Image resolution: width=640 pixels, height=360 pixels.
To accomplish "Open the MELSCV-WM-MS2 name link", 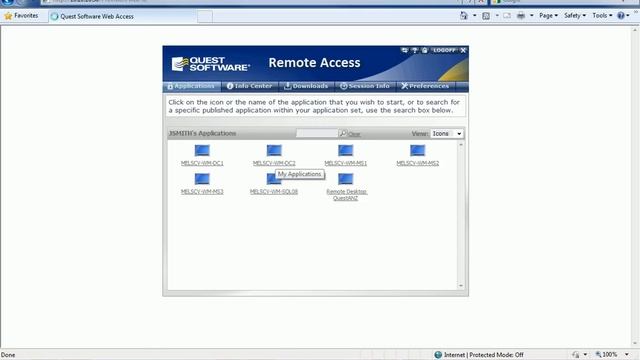I will [x=418, y=163].
